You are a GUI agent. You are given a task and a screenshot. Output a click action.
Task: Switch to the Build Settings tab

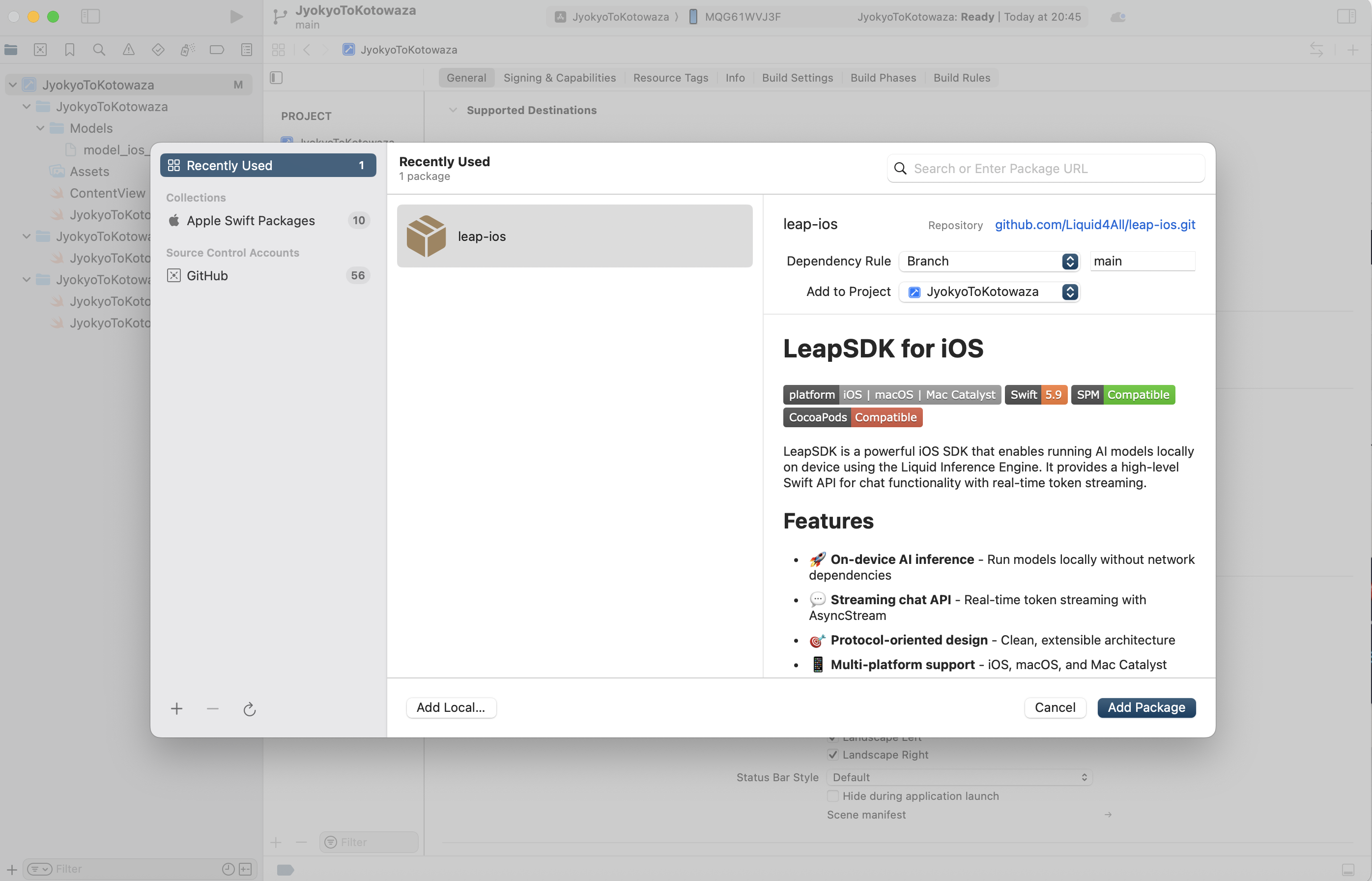click(x=797, y=78)
